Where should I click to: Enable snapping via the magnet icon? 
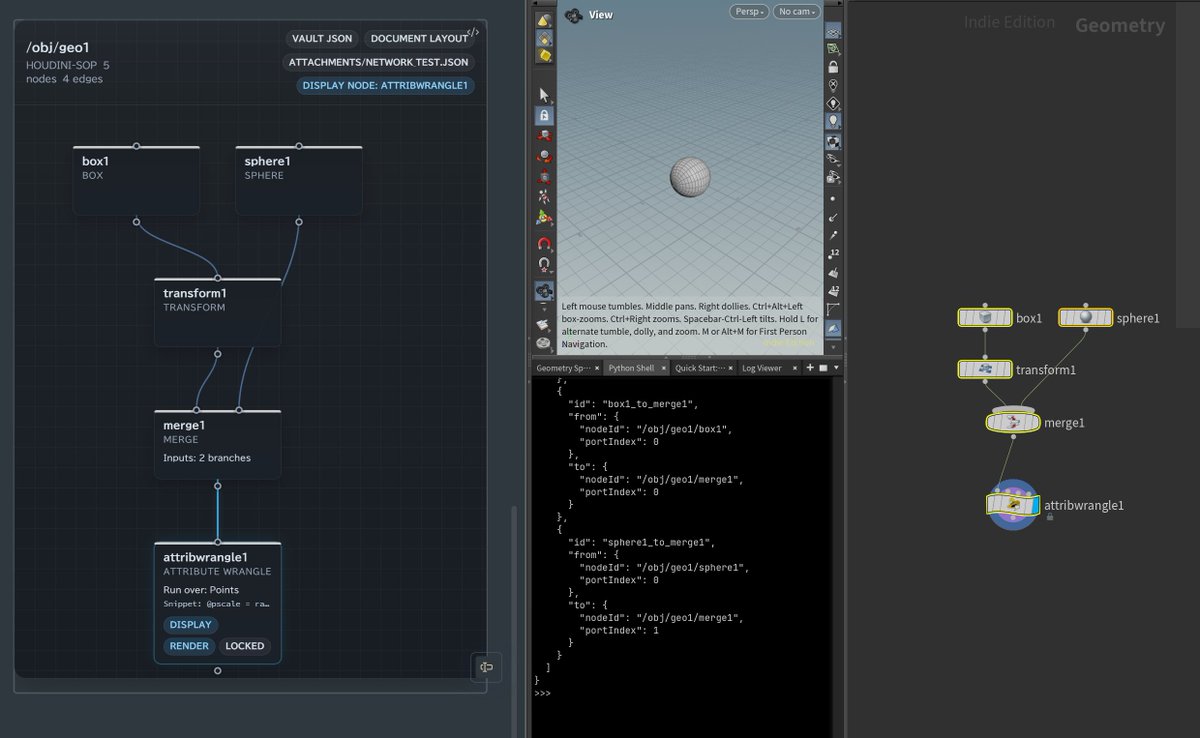(x=545, y=241)
